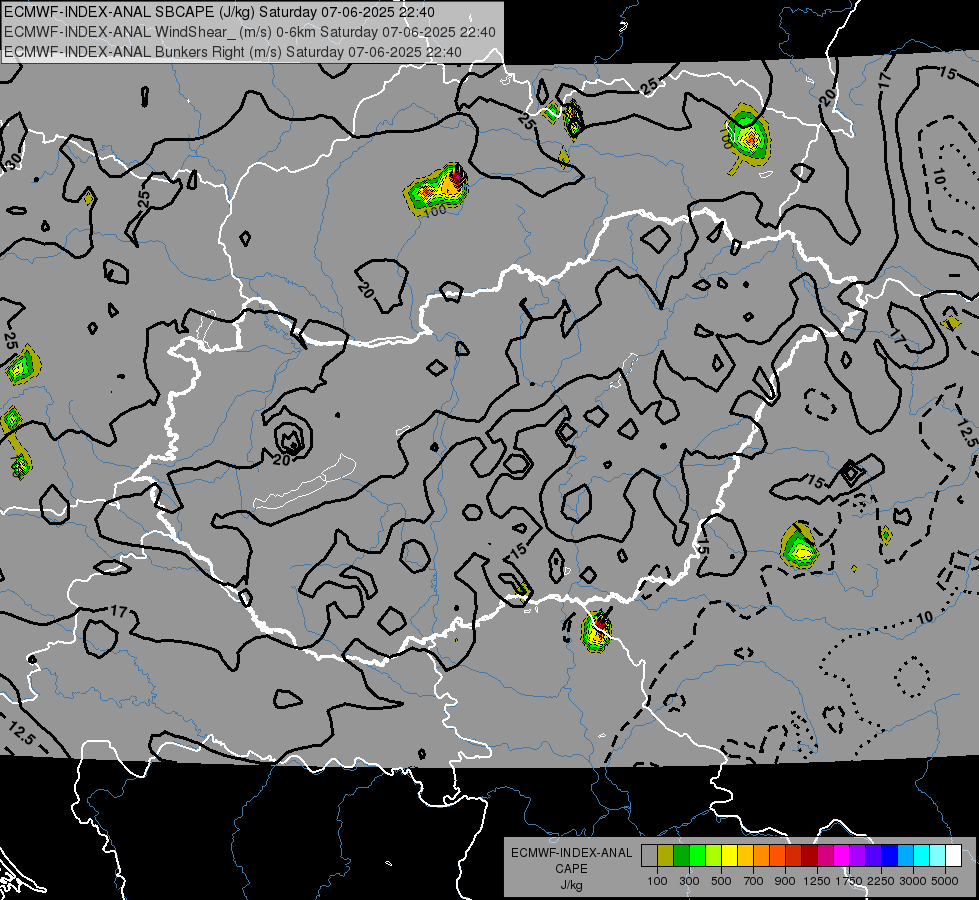
Task: Click the gray swatch in CAPE legend
Action: tap(649, 856)
